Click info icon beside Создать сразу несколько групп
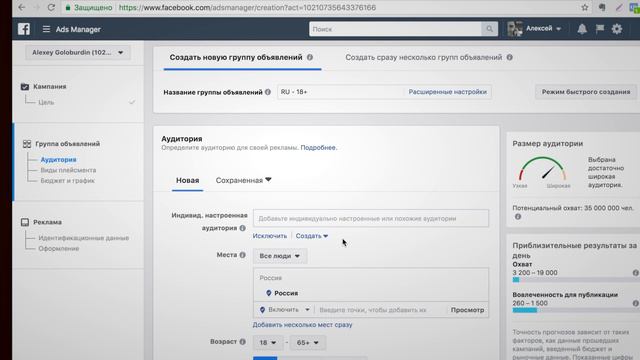Viewport: 640px width, 360px height. pyautogui.click(x=509, y=57)
